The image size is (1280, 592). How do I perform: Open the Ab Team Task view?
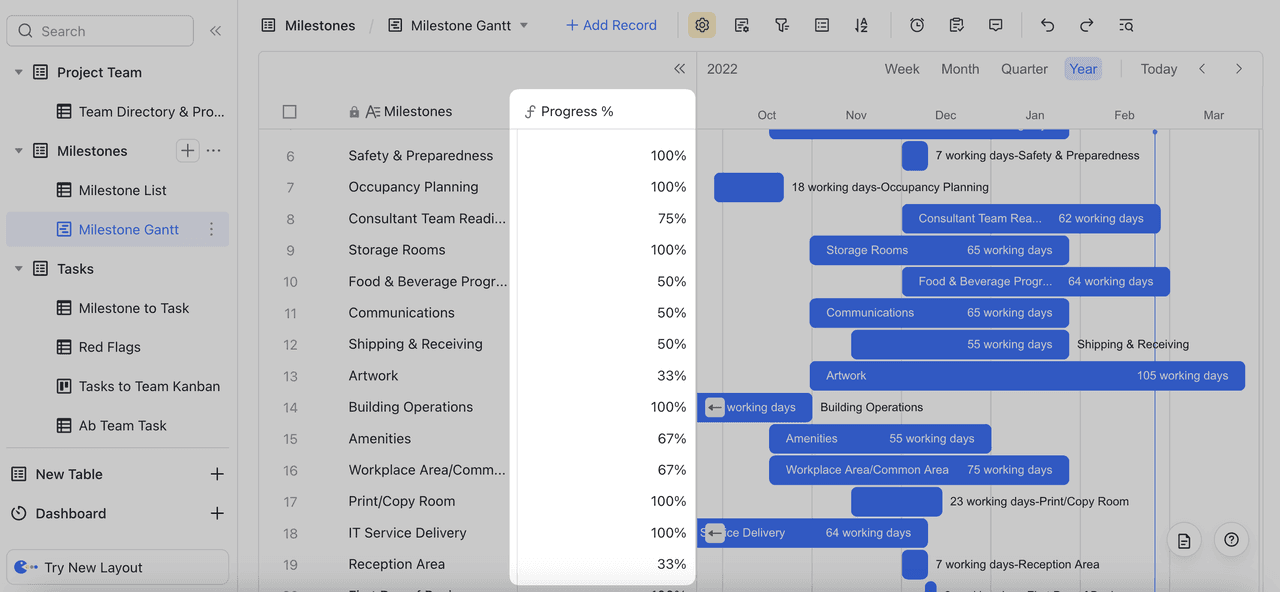(117, 425)
